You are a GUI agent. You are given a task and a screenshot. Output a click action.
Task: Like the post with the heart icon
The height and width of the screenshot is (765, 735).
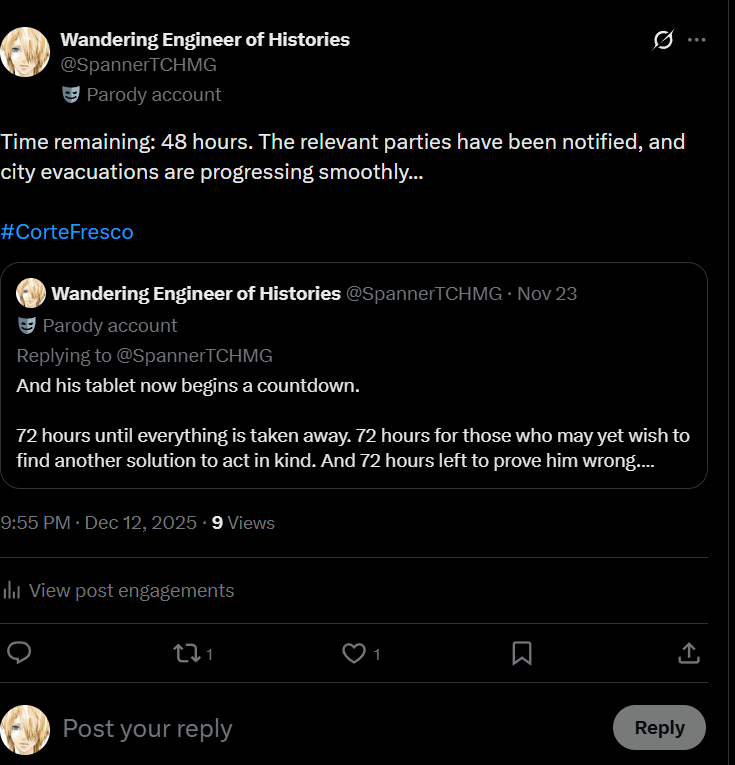point(354,653)
